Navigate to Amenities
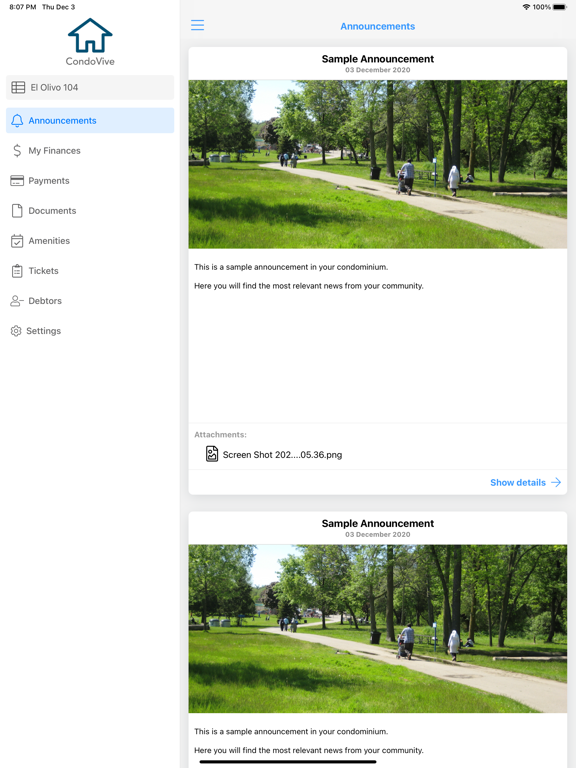This screenshot has height=768, width=576. click(x=90, y=240)
